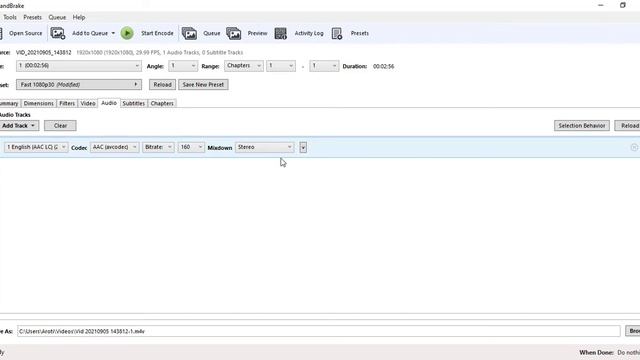The width and height of the screenshot is (640, 360).
Task: Click the Presets toolbar label
Action: pos(360,33)
